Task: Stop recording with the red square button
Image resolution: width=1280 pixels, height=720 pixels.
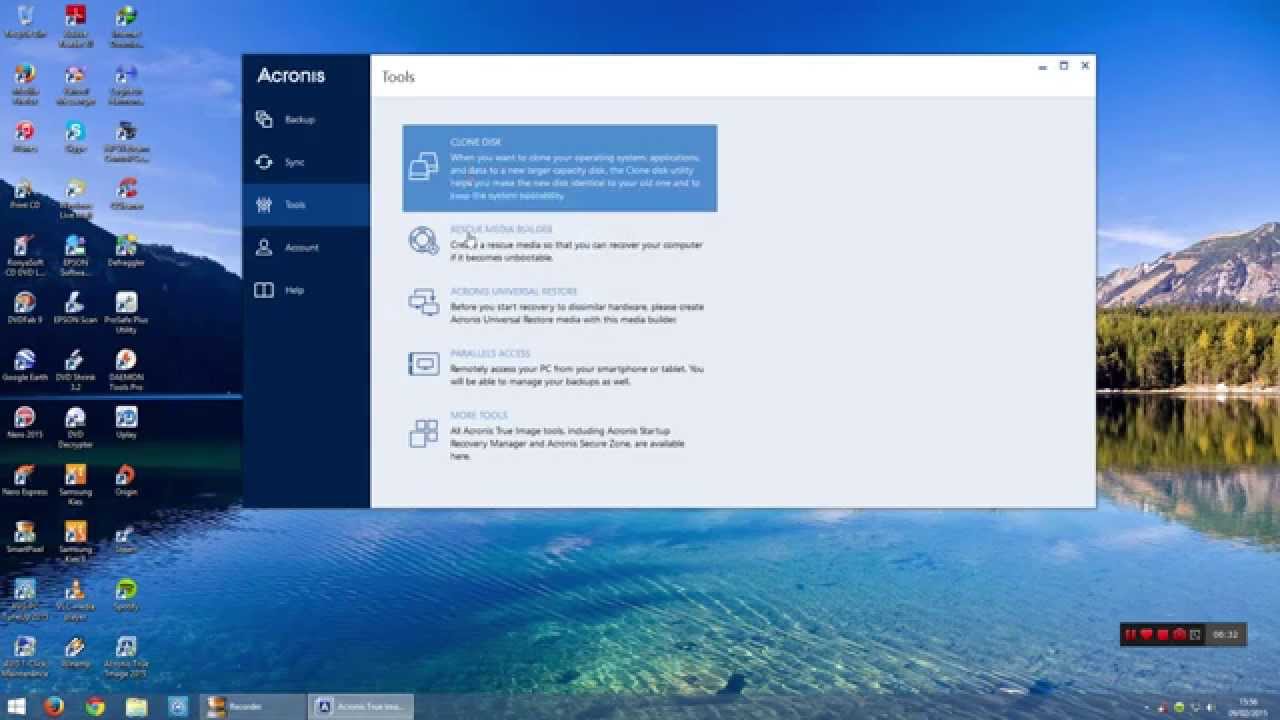Action: click(x=1163, y=634)
